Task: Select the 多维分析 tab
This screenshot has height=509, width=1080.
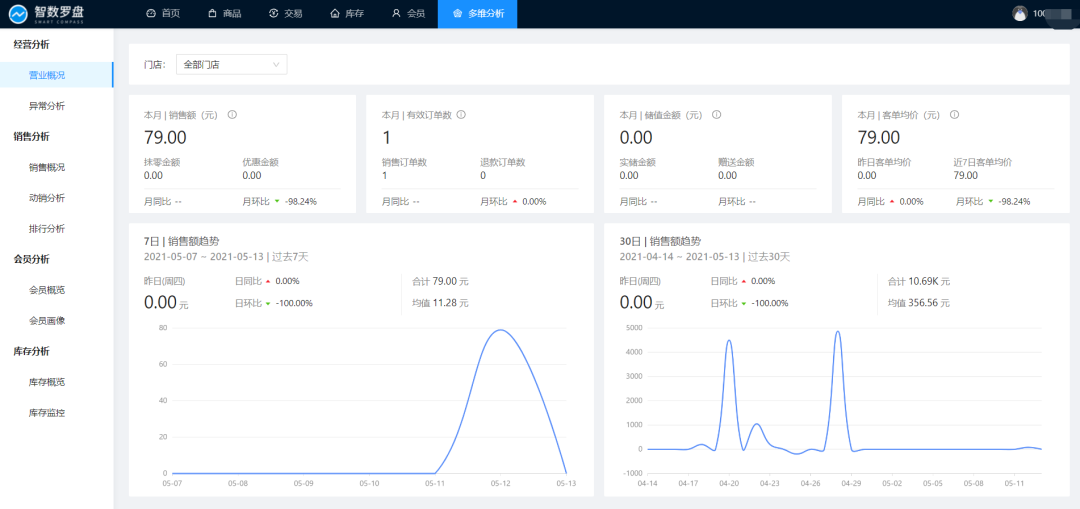Action: click(477, 14)
